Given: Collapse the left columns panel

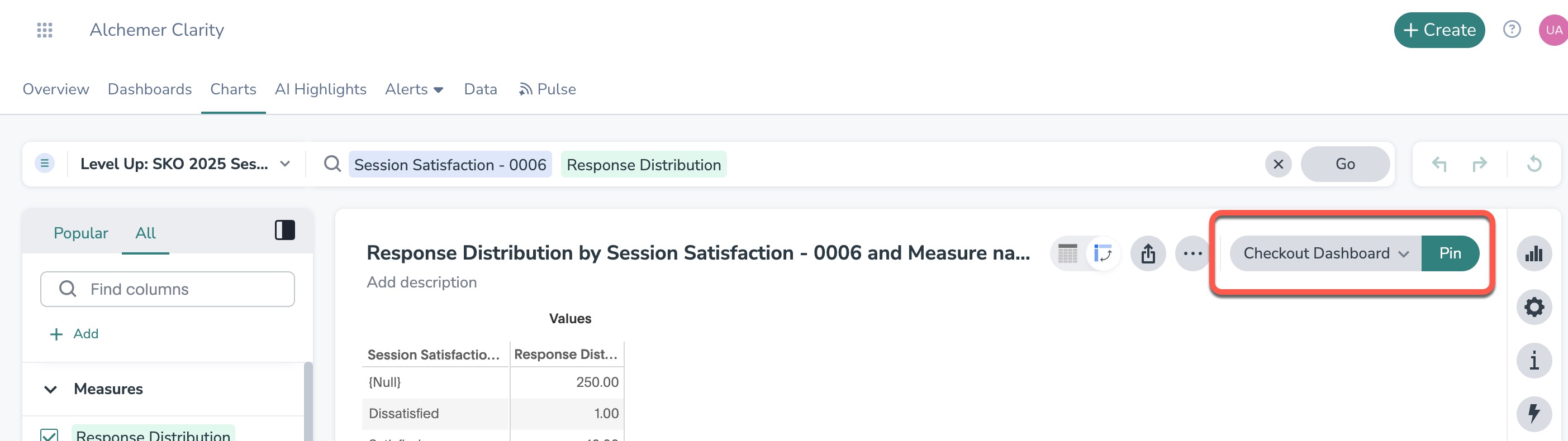Looking at the screenshot, I should coord(284,230).
